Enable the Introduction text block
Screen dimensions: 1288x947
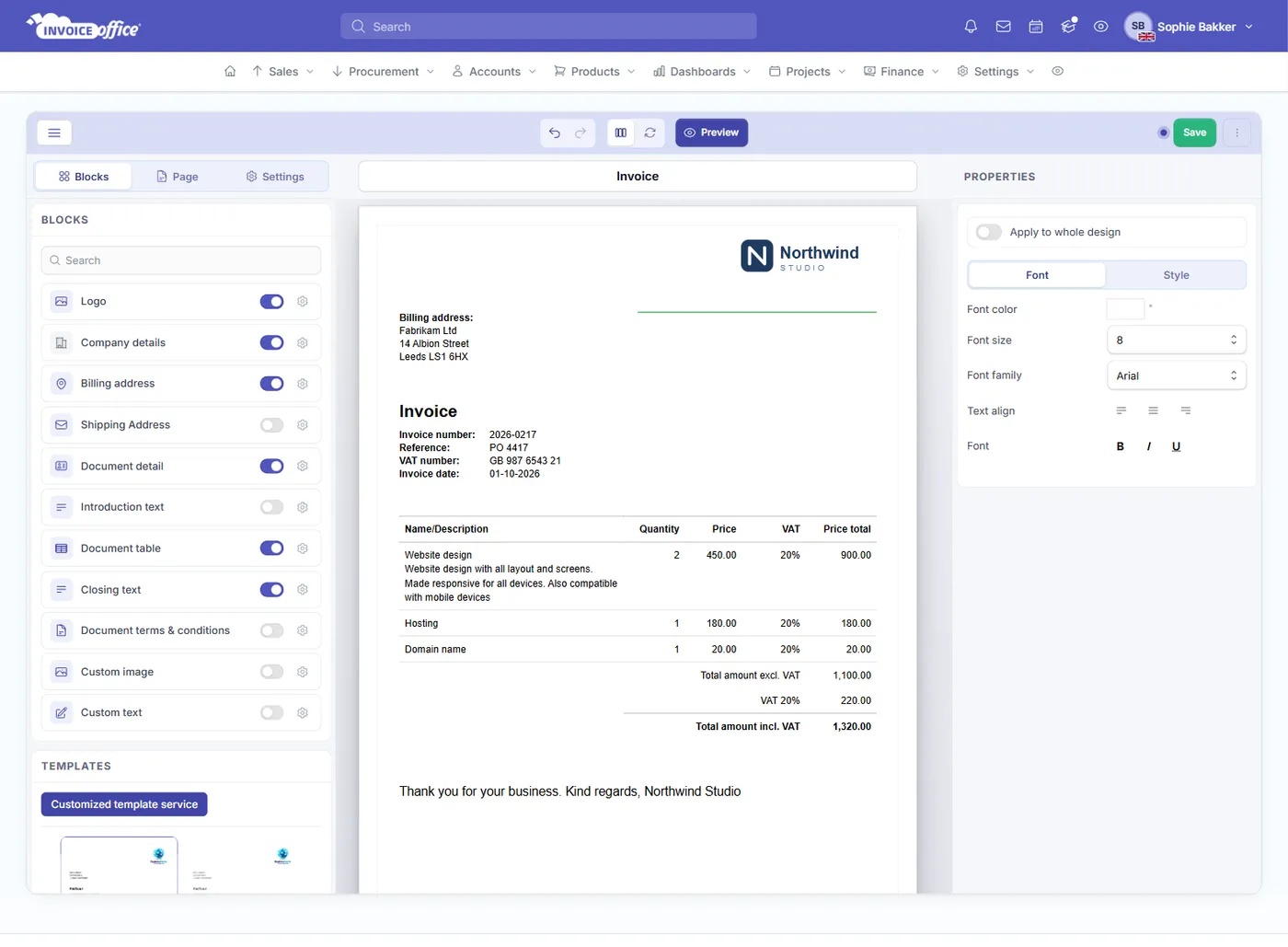tap(272, 507)
